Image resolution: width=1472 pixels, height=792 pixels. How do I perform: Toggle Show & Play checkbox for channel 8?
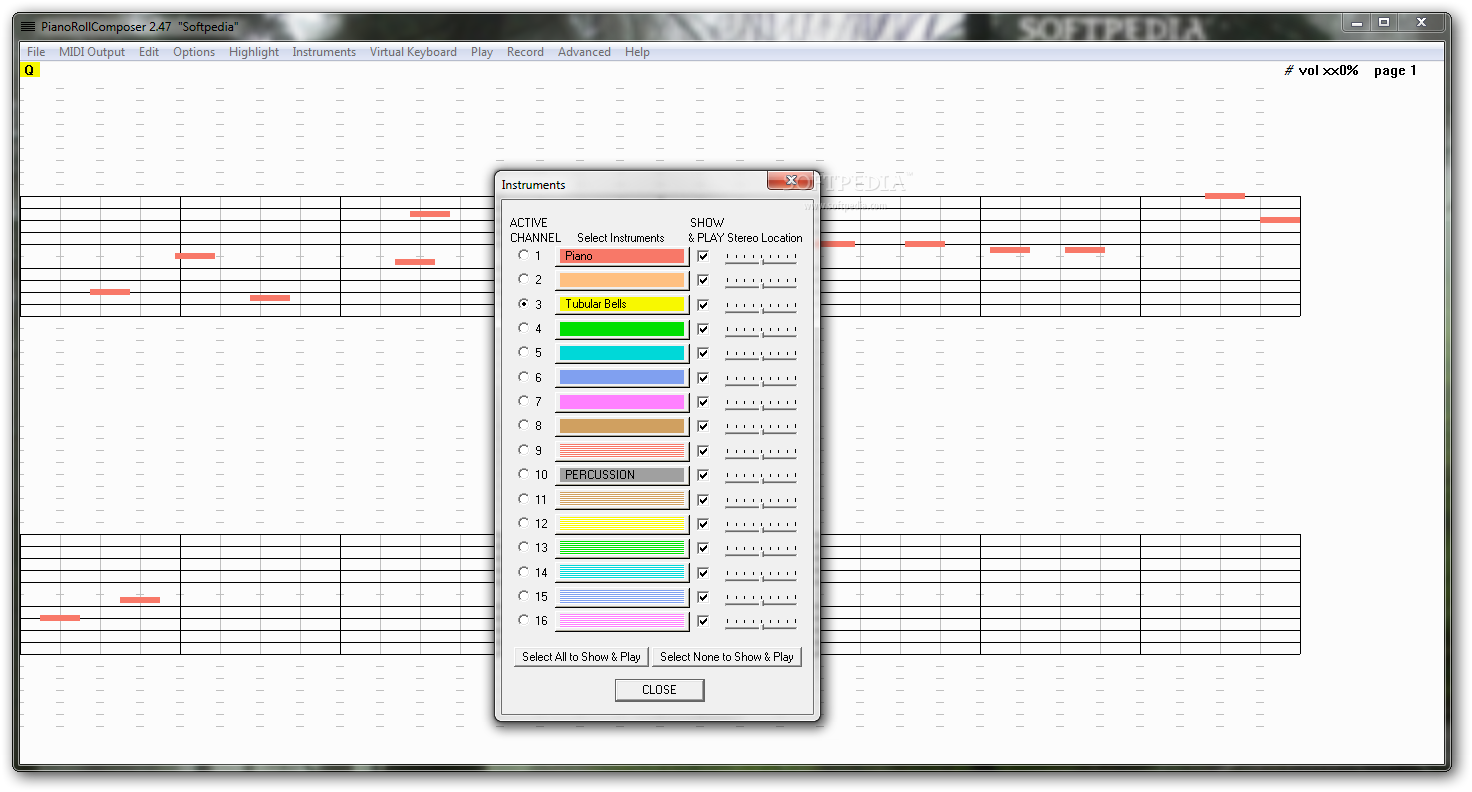pos(702,426)
